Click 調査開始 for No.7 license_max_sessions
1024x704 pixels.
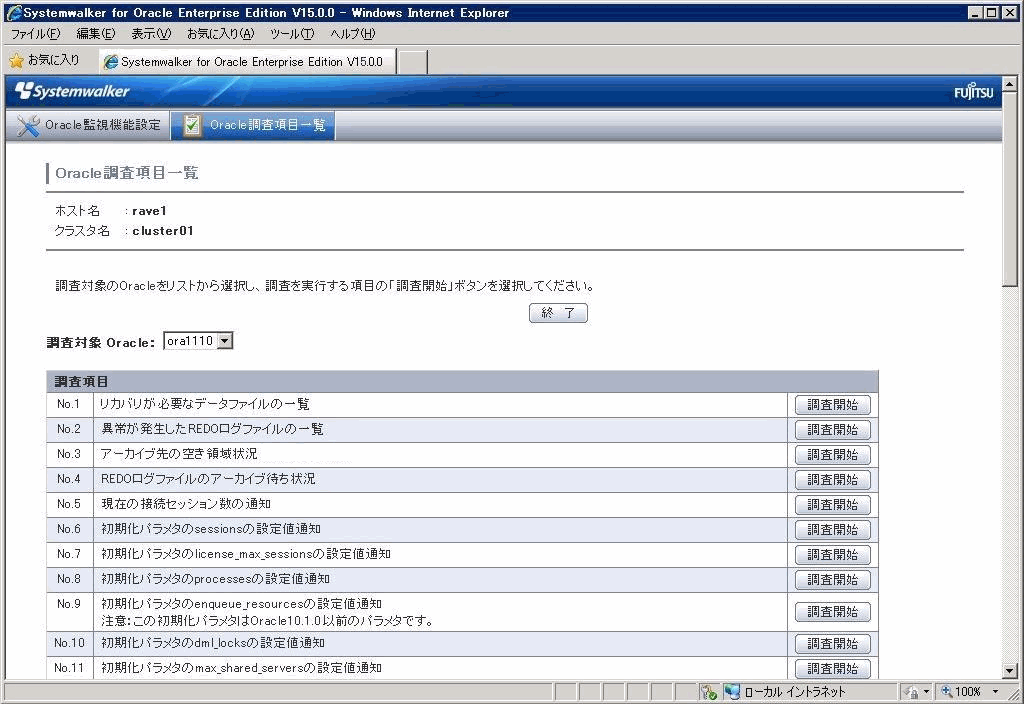(x=833, y=554)
